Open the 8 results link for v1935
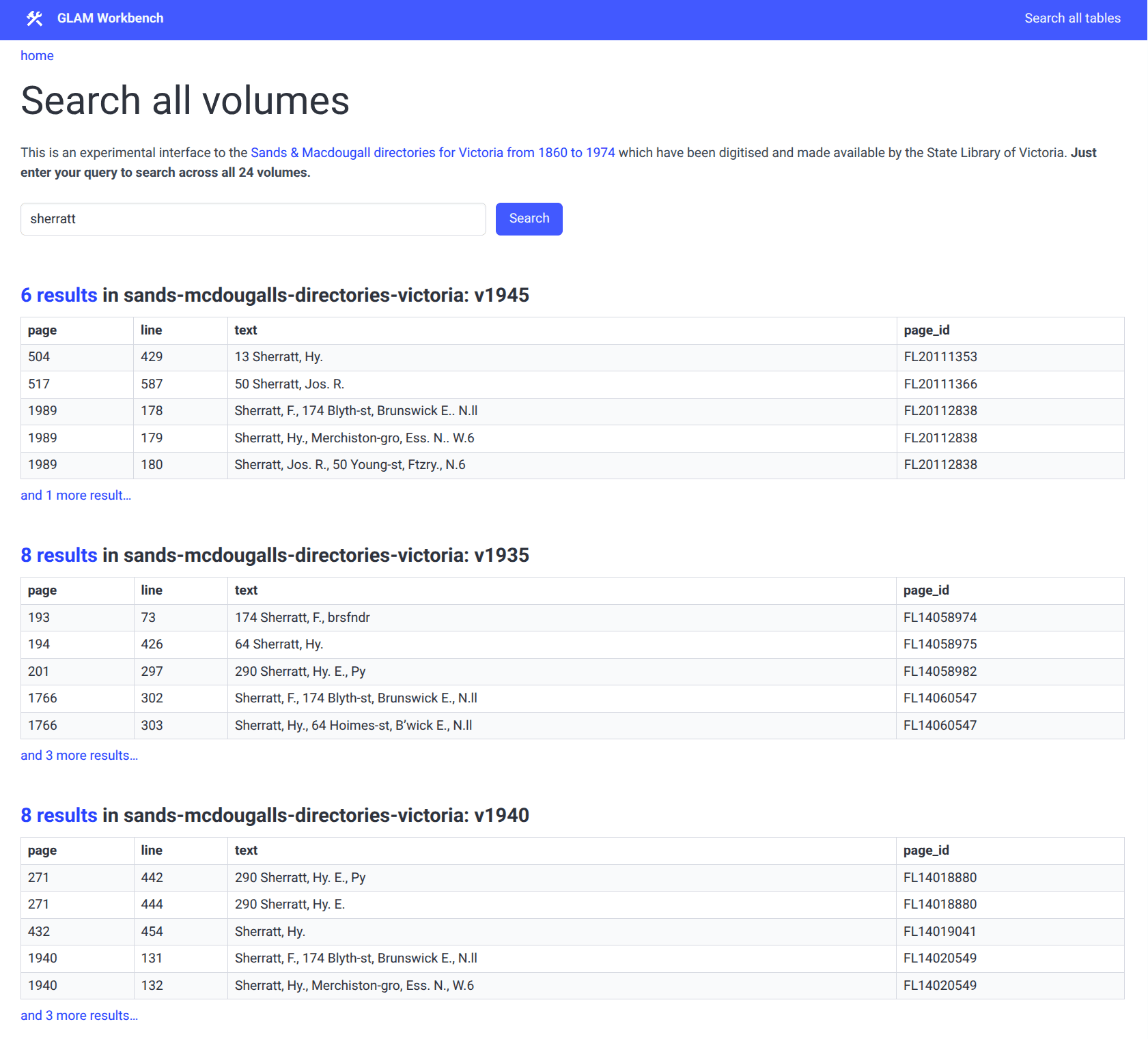 coord(59,555)
